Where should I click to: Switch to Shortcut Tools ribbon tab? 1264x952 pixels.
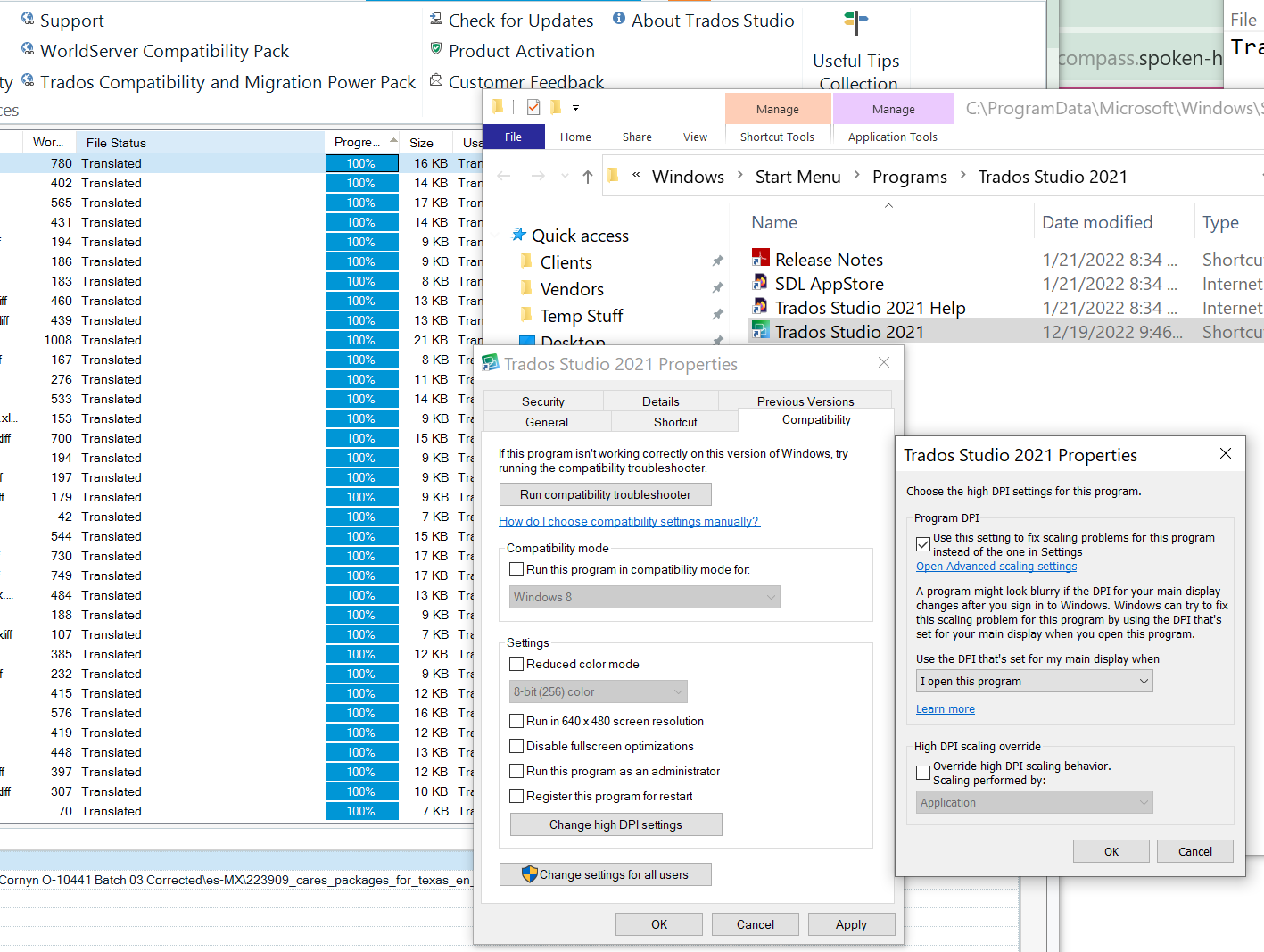[777, 137]
